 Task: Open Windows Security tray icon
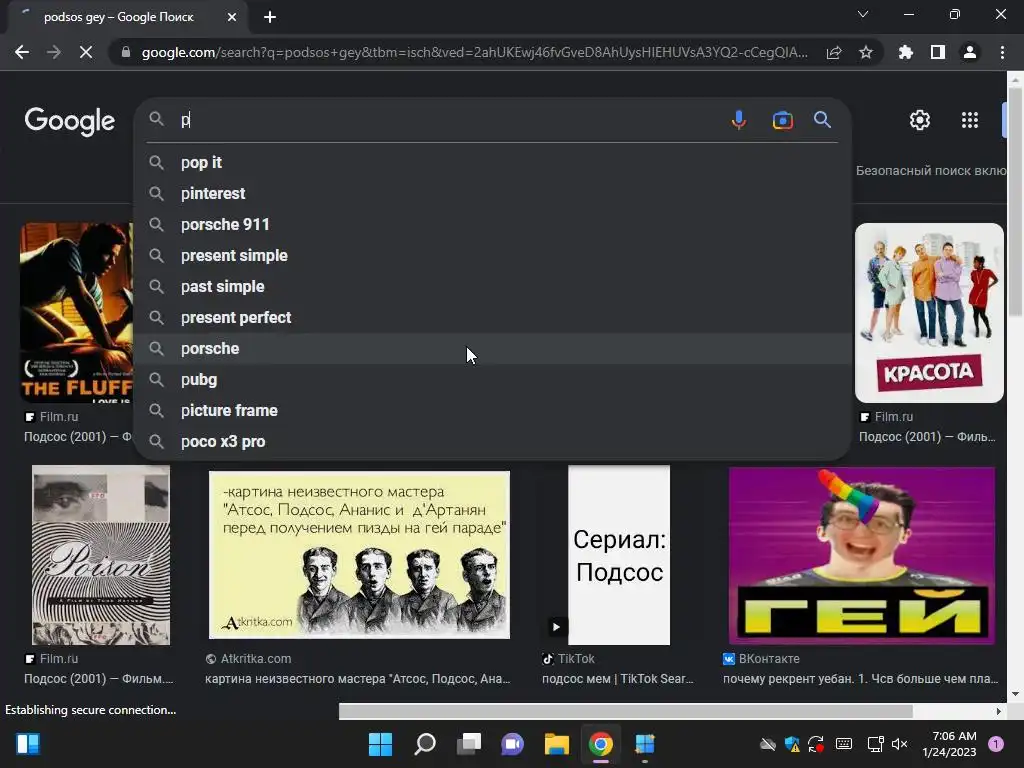coord(792,744)
